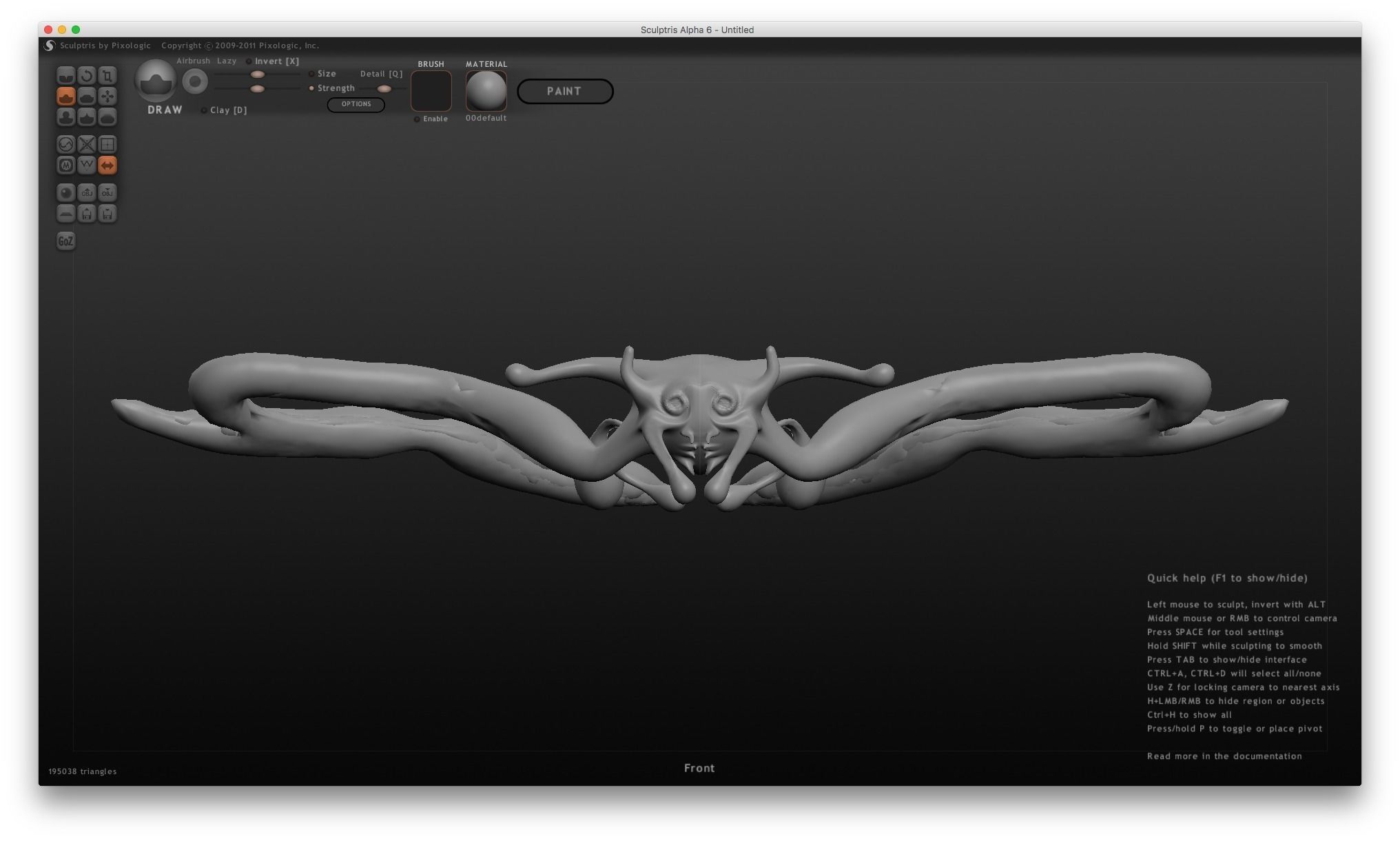The width and height of the screenshot is (1400, 841).
Task: Click the yellow macOS minimize button
Action: click(x=62, y=30)
